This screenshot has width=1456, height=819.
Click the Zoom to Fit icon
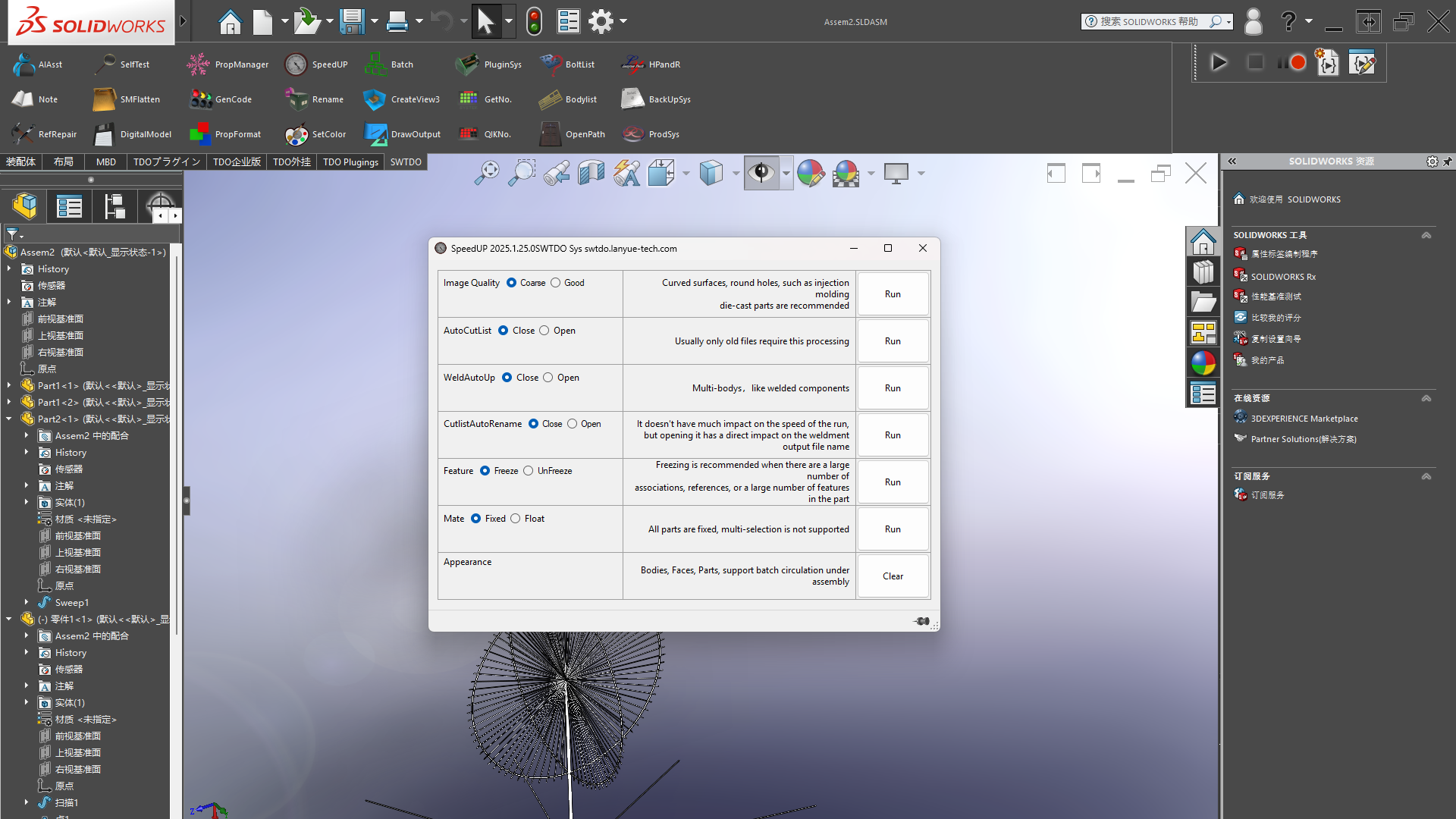coord(486,173)
